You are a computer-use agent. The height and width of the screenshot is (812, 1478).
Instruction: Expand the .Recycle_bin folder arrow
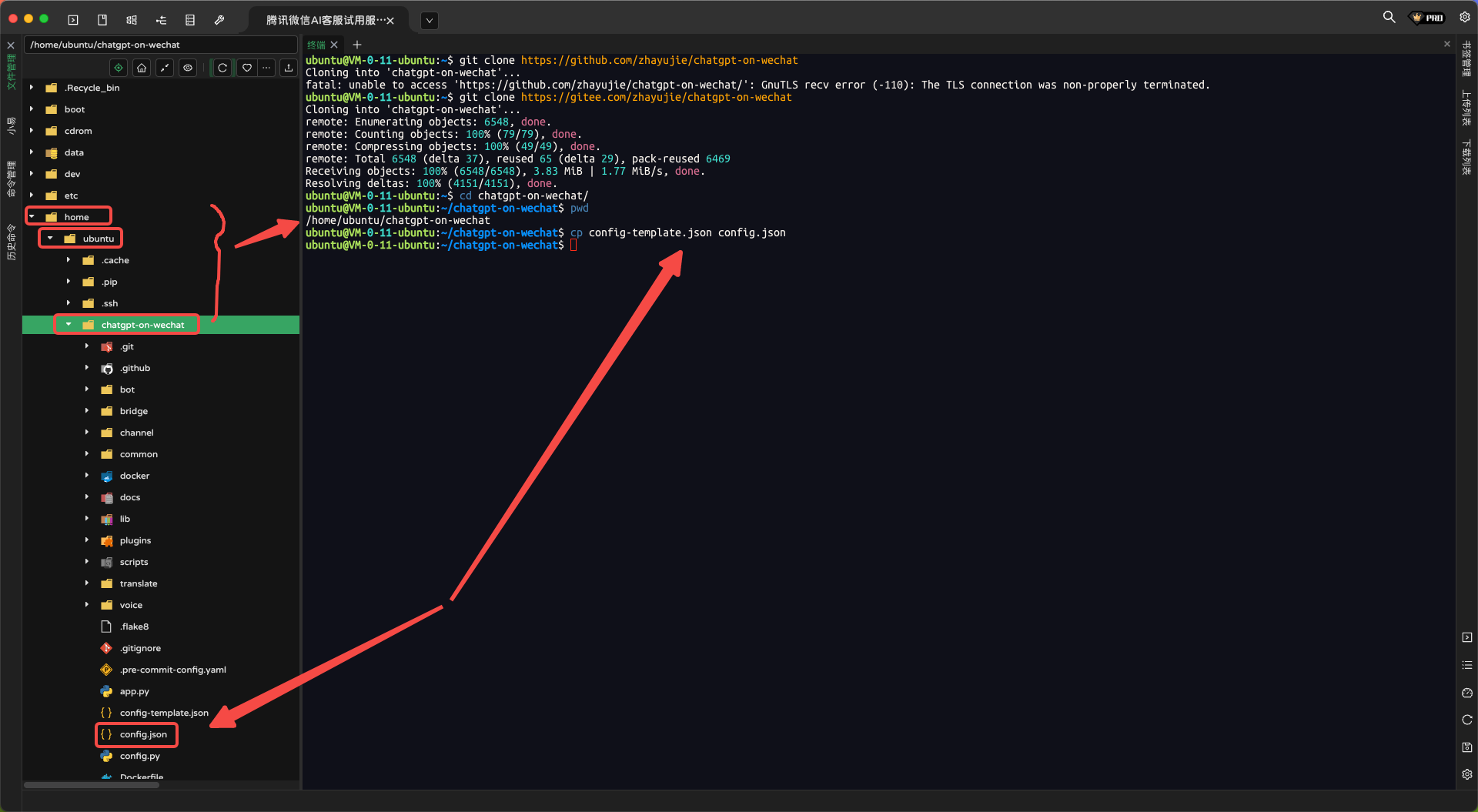point(32,88)
